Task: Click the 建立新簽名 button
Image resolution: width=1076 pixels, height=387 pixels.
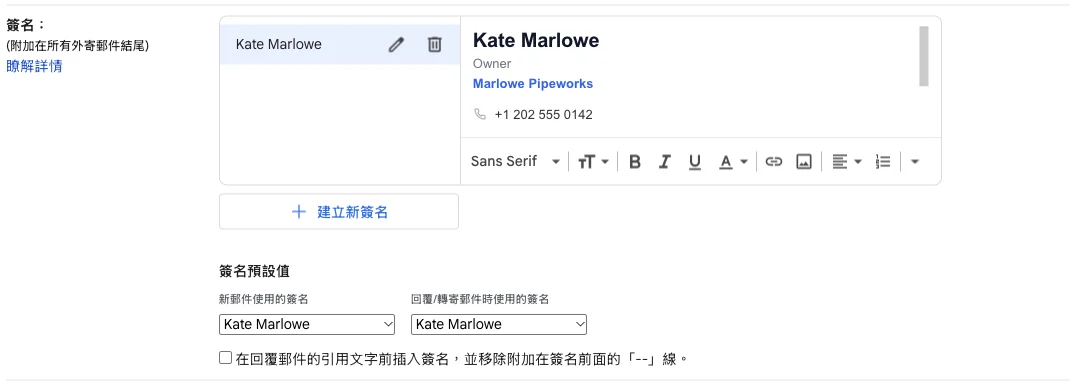Action: pyautogui.click(x=339, y=211)
